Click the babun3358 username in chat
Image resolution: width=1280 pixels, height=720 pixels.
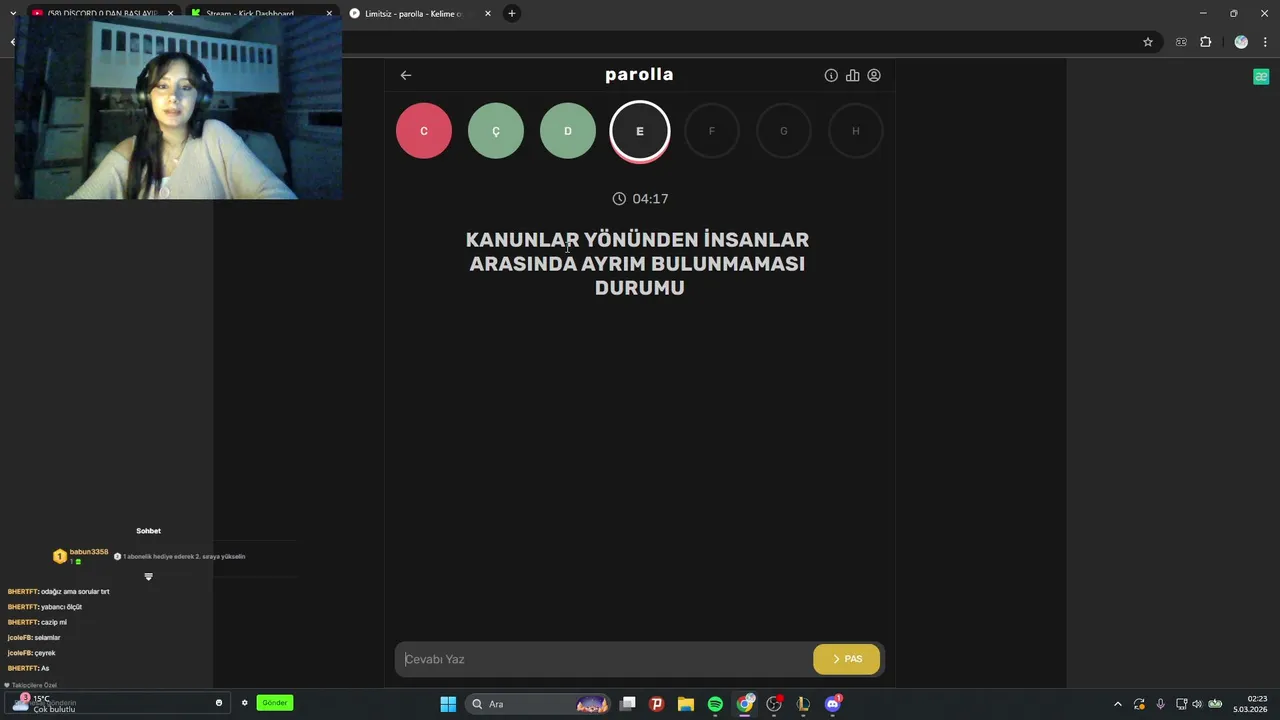pyautogui.click(x=89, y=552)
